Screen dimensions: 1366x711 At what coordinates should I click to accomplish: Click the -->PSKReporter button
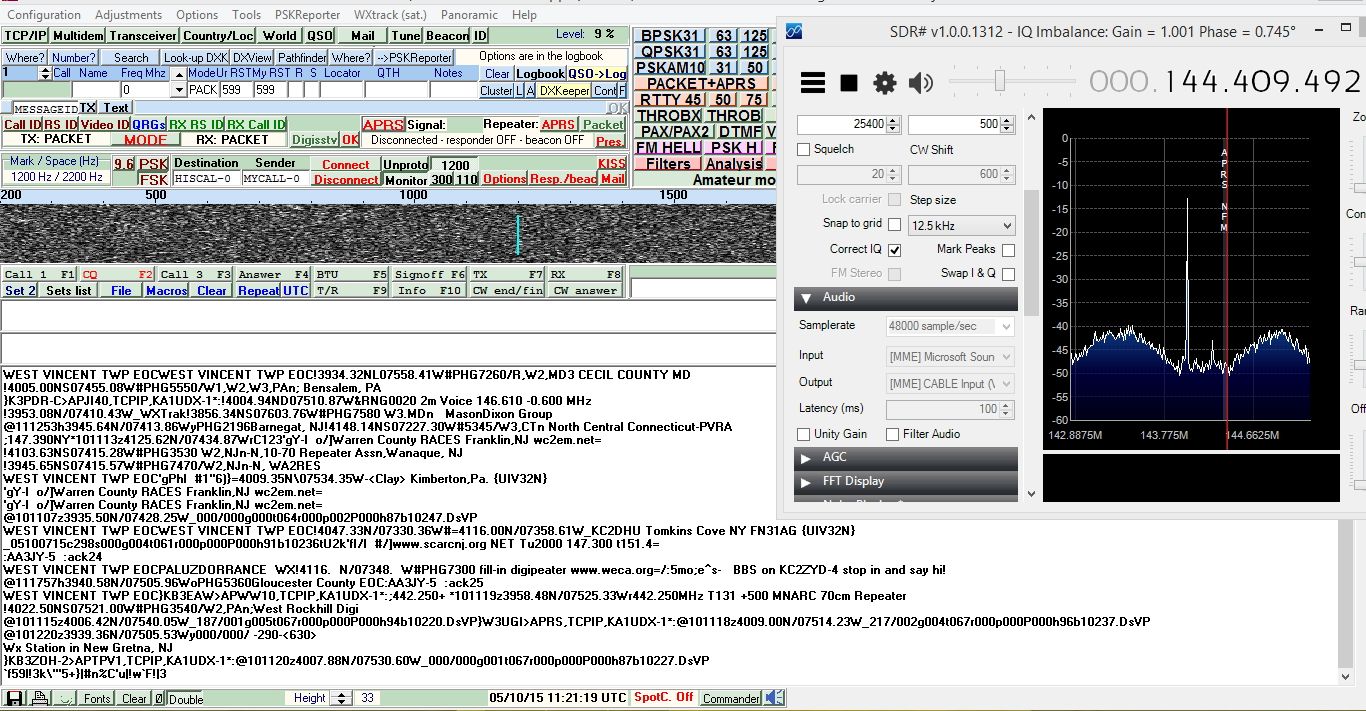(414, 58)
